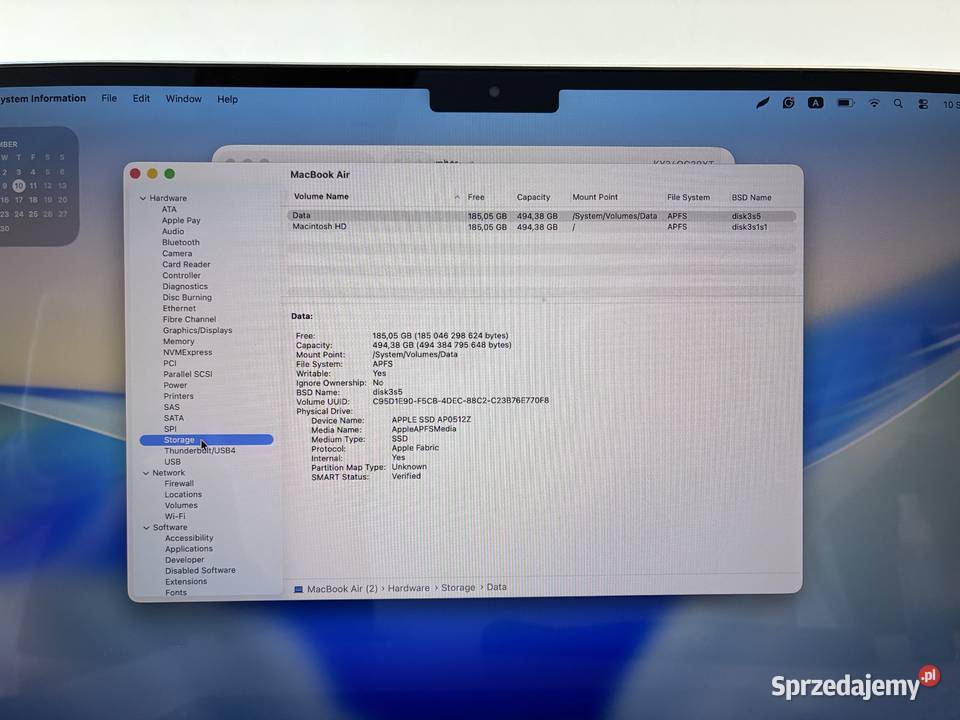Select Fibre Channel in sidebar
This screenshot has width=960, height=720.
coord(189,320)
